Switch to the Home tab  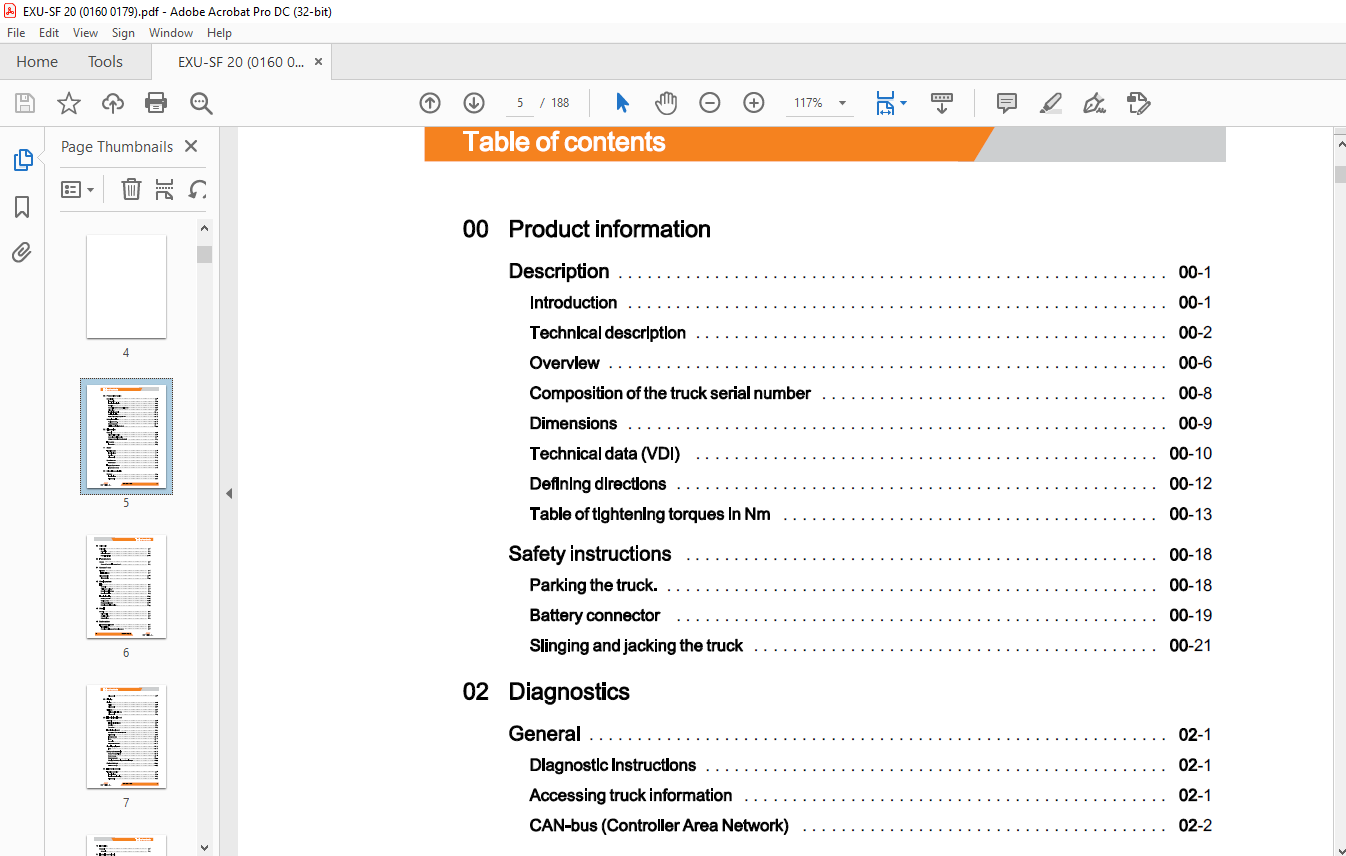(x=37, y=61)
